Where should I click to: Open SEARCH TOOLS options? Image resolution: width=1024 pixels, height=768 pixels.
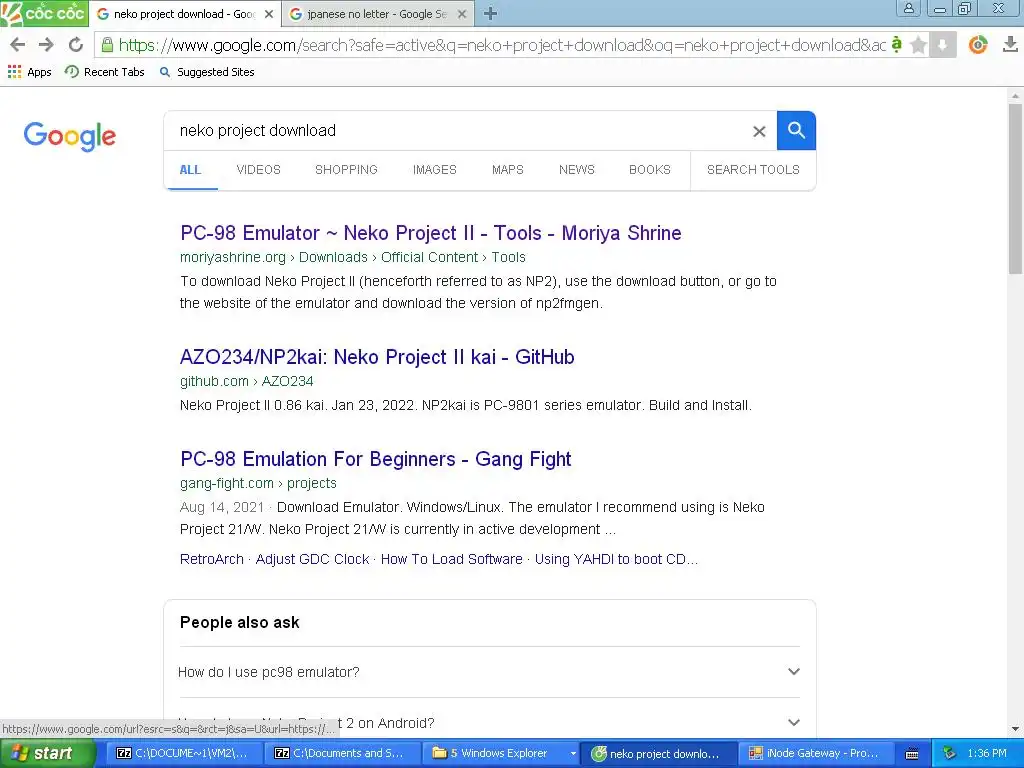753,170
